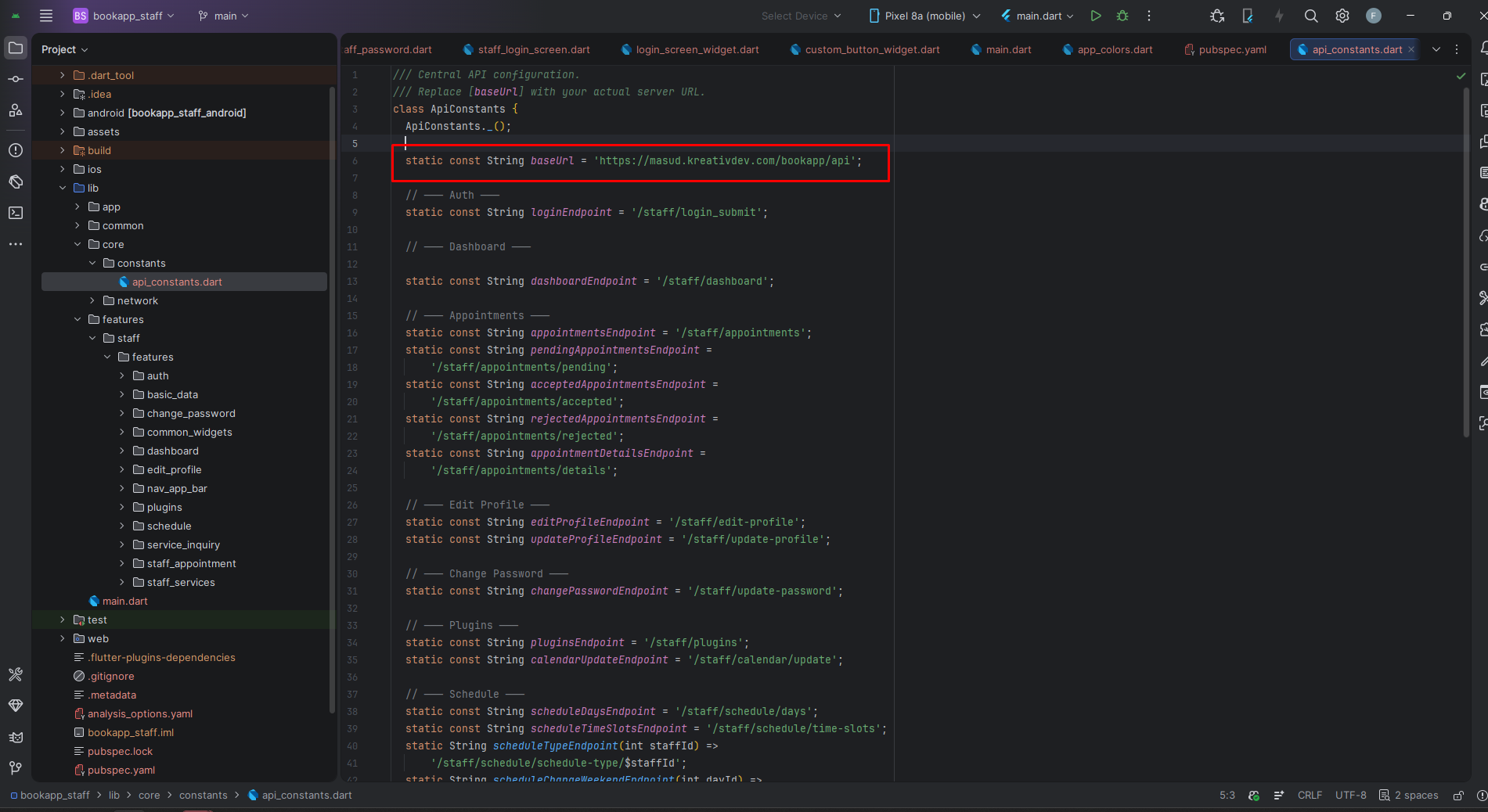The width and height of the screenshot is (1488, 812).
Task: Click the Flutter Attach debugger icon
Action: [x=1217, y=16]
